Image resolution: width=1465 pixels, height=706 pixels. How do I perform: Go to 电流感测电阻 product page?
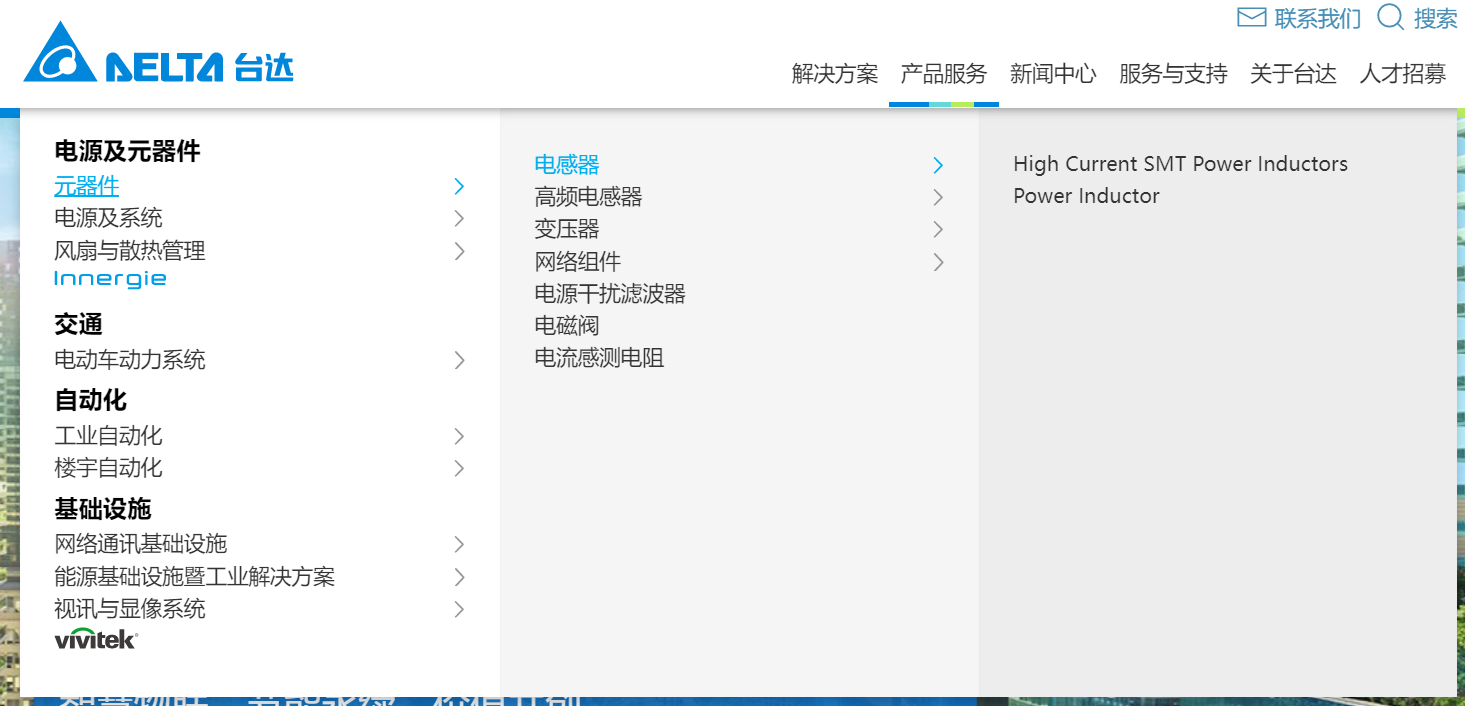(x=599, y=358)
